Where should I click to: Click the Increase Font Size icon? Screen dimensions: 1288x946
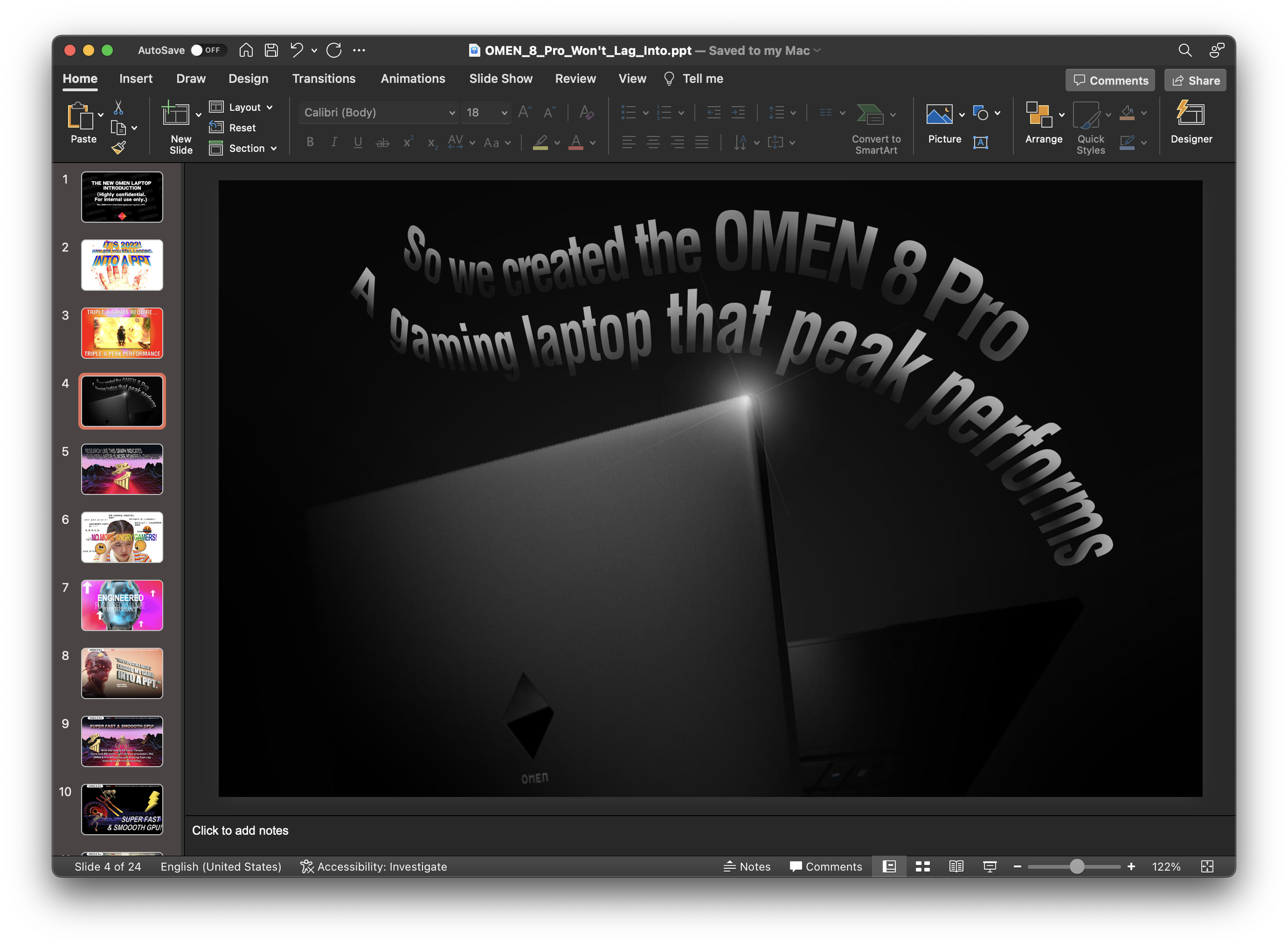coord(524,112)
